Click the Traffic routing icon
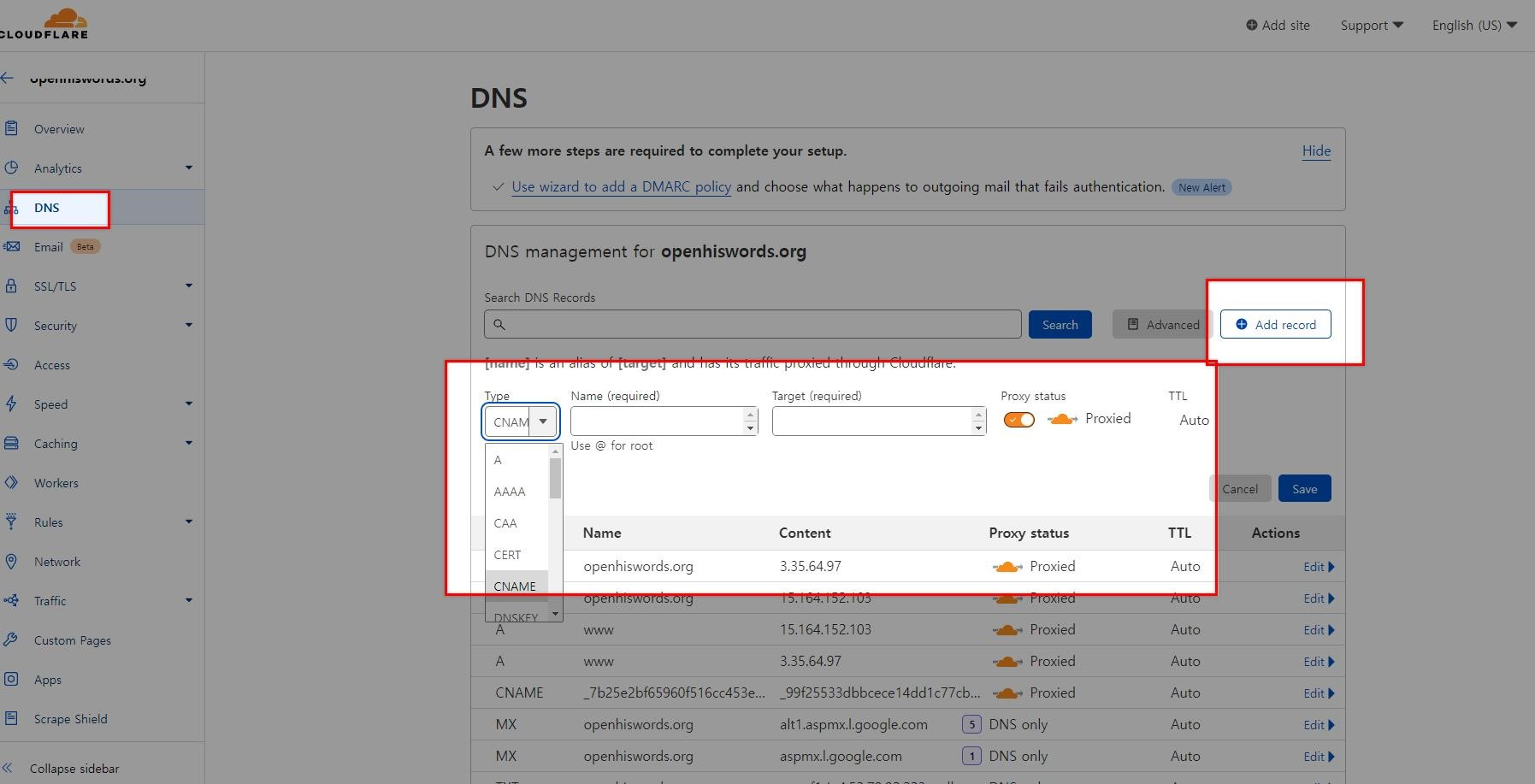1535x784 pixels. [11, 601]
